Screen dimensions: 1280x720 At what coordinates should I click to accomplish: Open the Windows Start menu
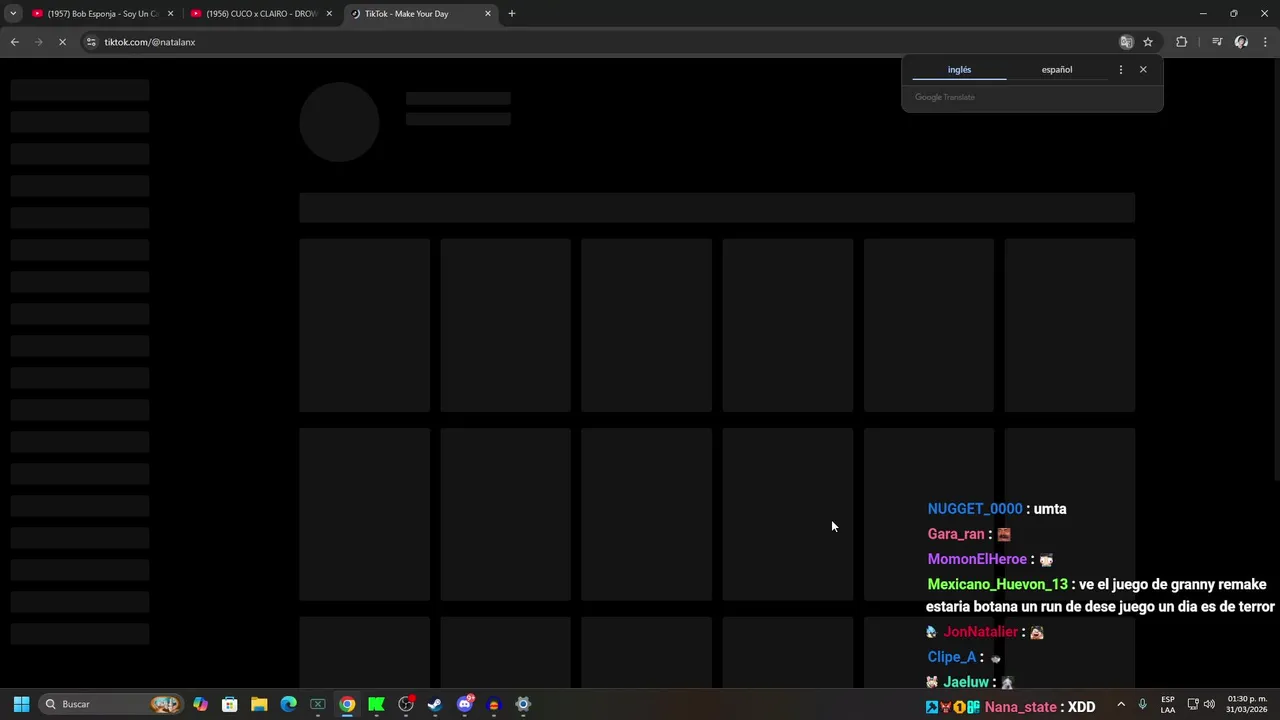pyautogui.click(x=21, y=704)
